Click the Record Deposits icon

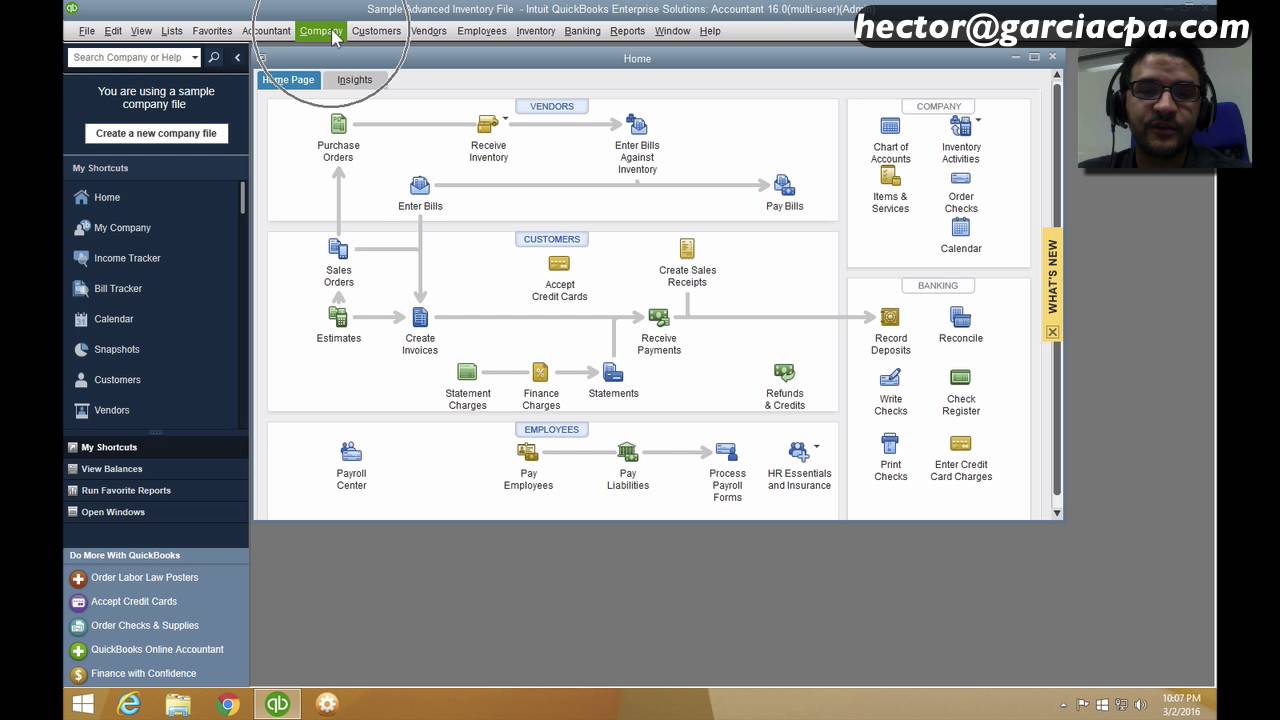click(890, 317)
